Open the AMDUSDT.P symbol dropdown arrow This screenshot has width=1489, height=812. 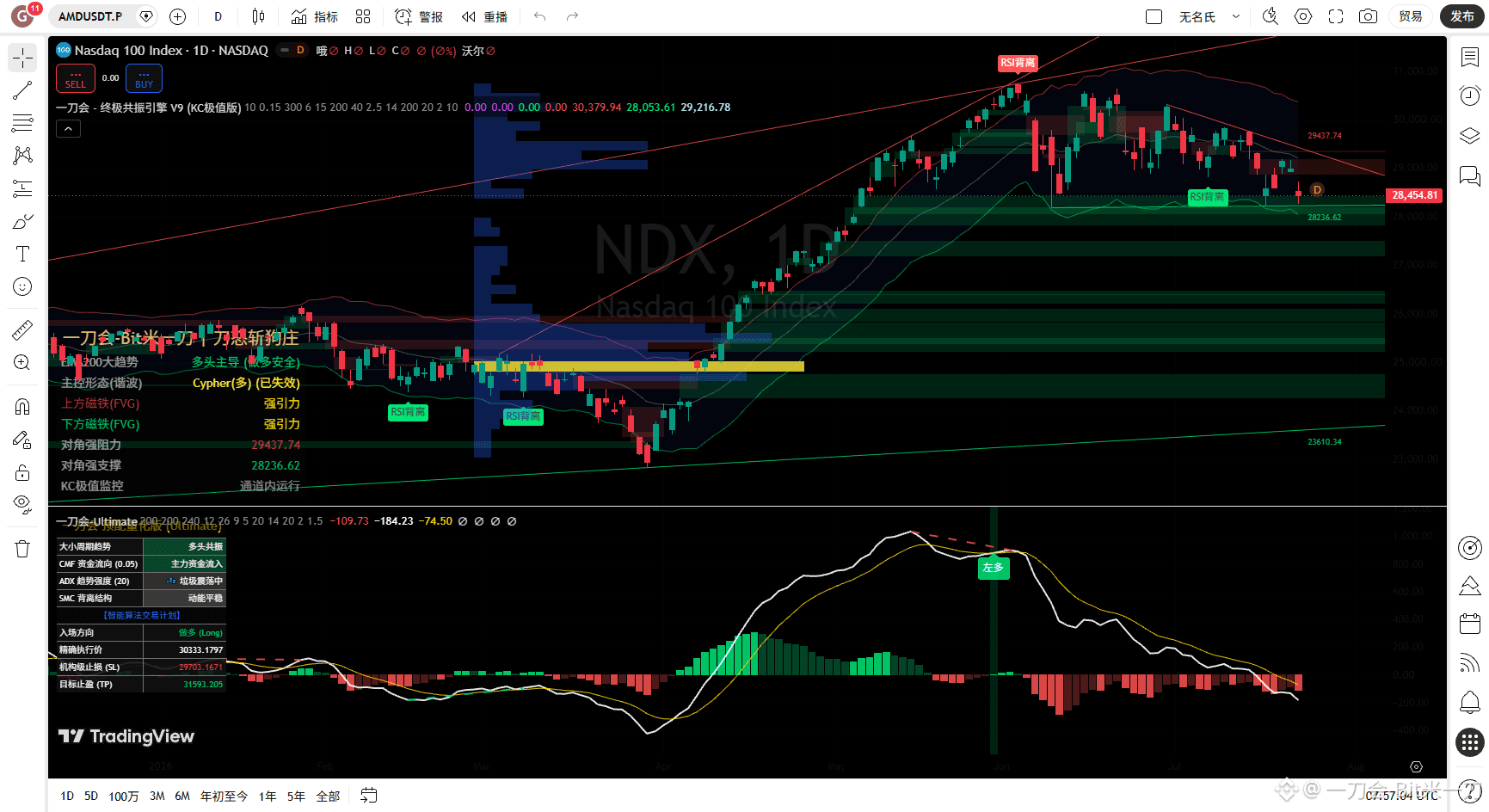pos(146,16)
